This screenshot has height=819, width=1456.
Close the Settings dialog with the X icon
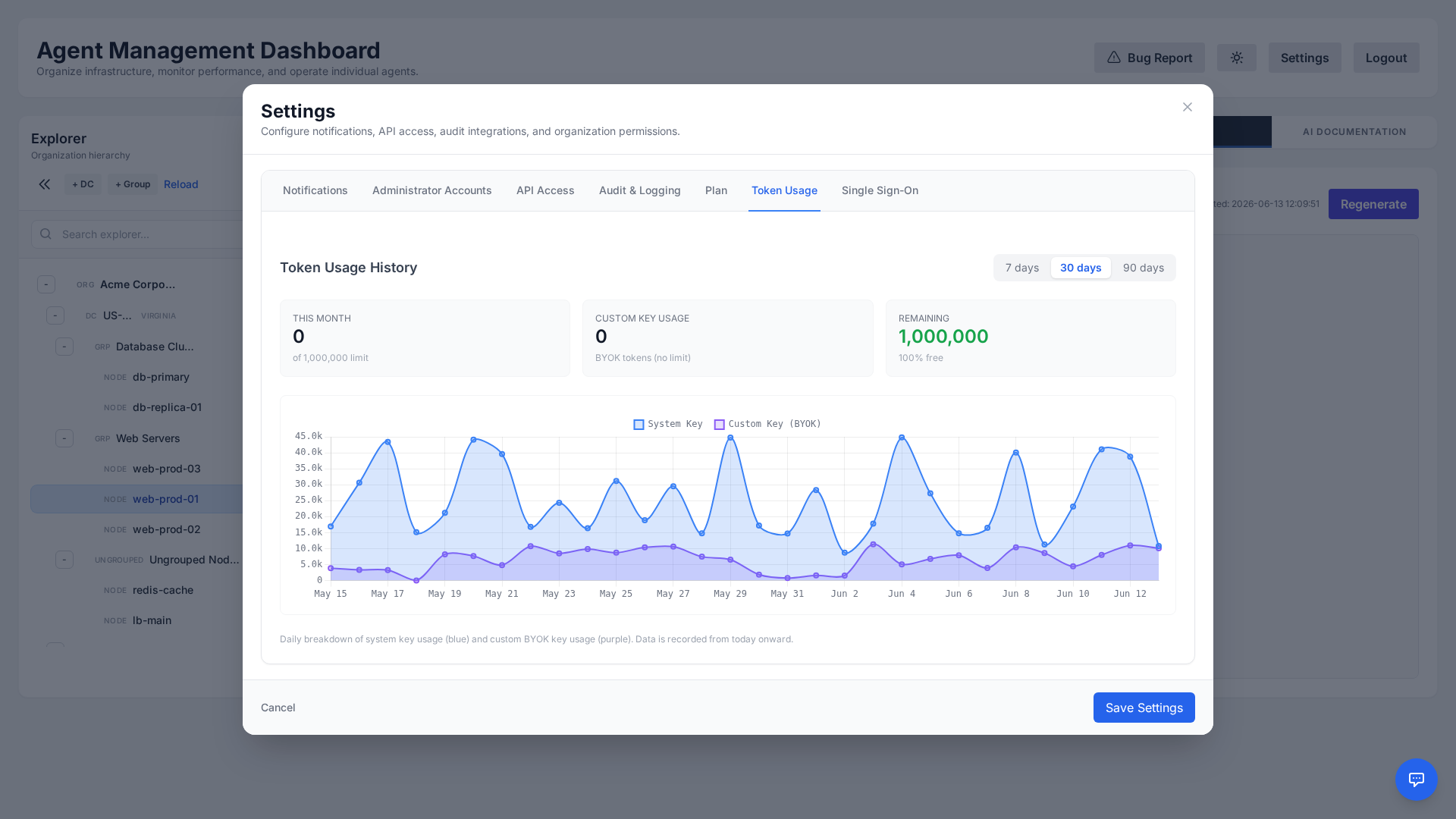click(x=1188, y=107)
